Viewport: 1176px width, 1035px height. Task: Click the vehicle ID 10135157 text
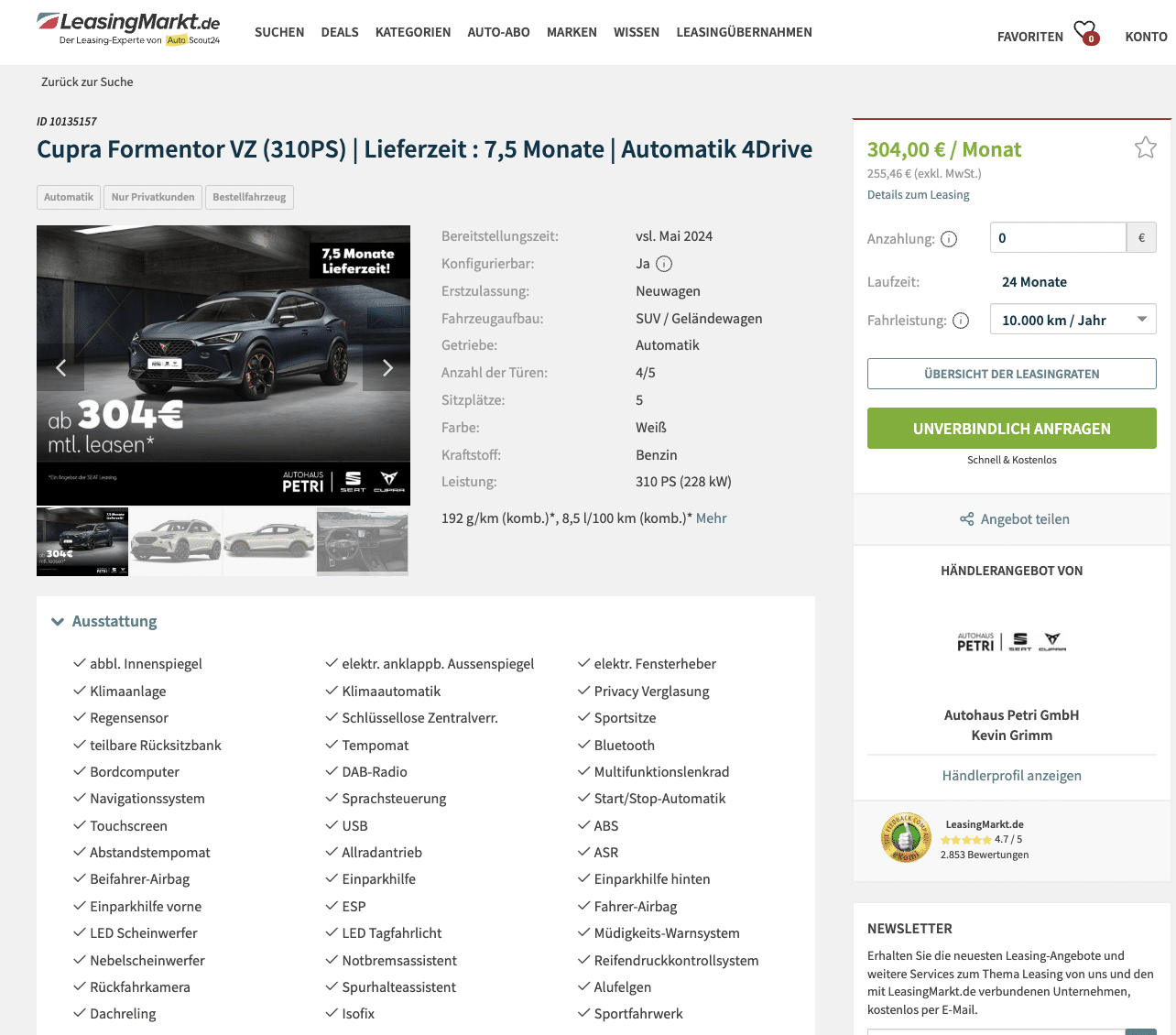click(67, 122)
